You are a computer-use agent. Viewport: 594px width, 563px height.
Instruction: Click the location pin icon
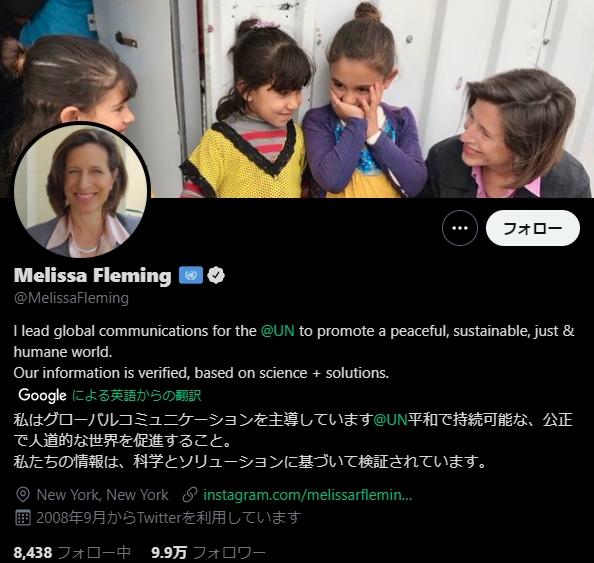click(23, 495)
